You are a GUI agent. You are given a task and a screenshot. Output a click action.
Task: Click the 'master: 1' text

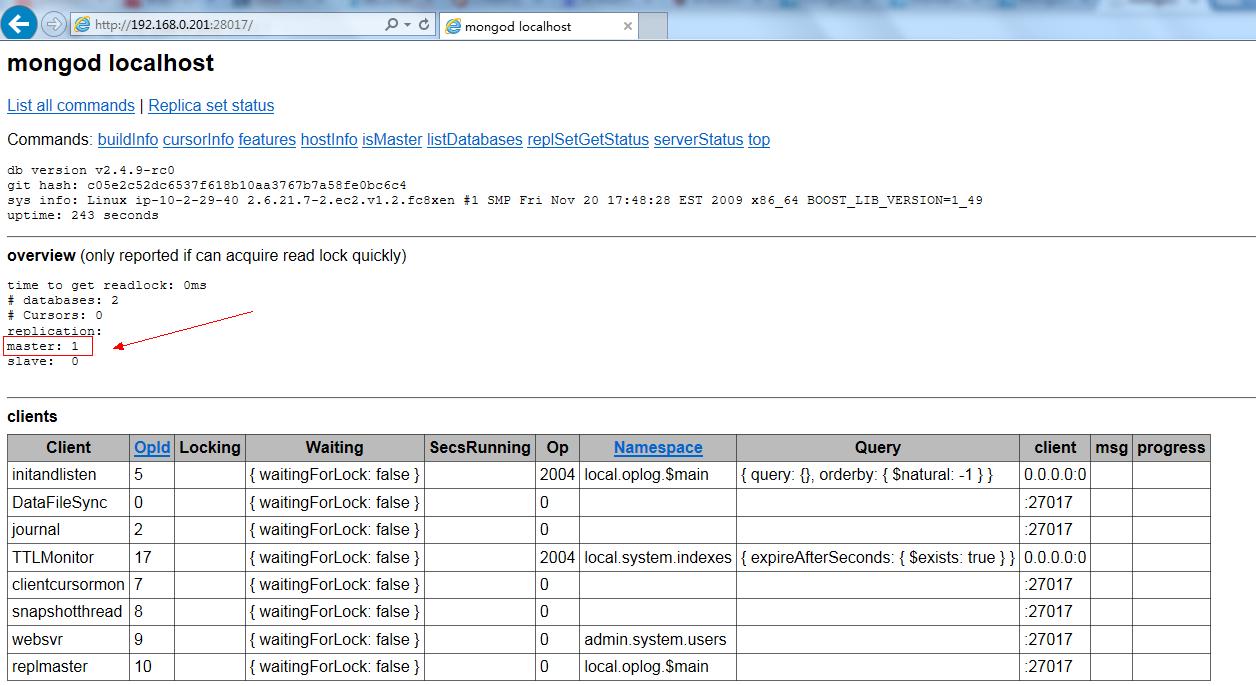(43, 346)
